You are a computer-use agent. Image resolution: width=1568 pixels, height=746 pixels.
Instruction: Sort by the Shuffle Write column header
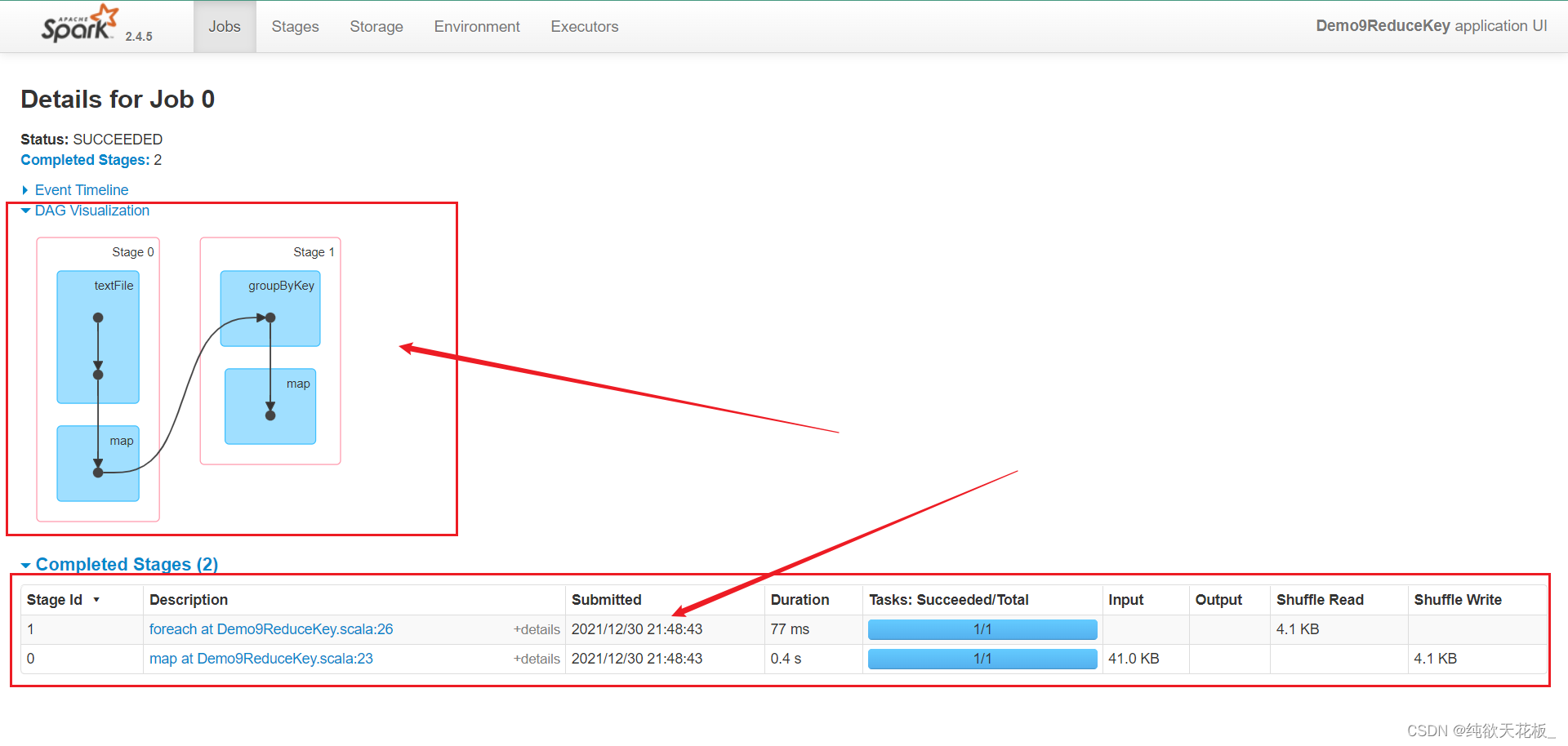1458,600
